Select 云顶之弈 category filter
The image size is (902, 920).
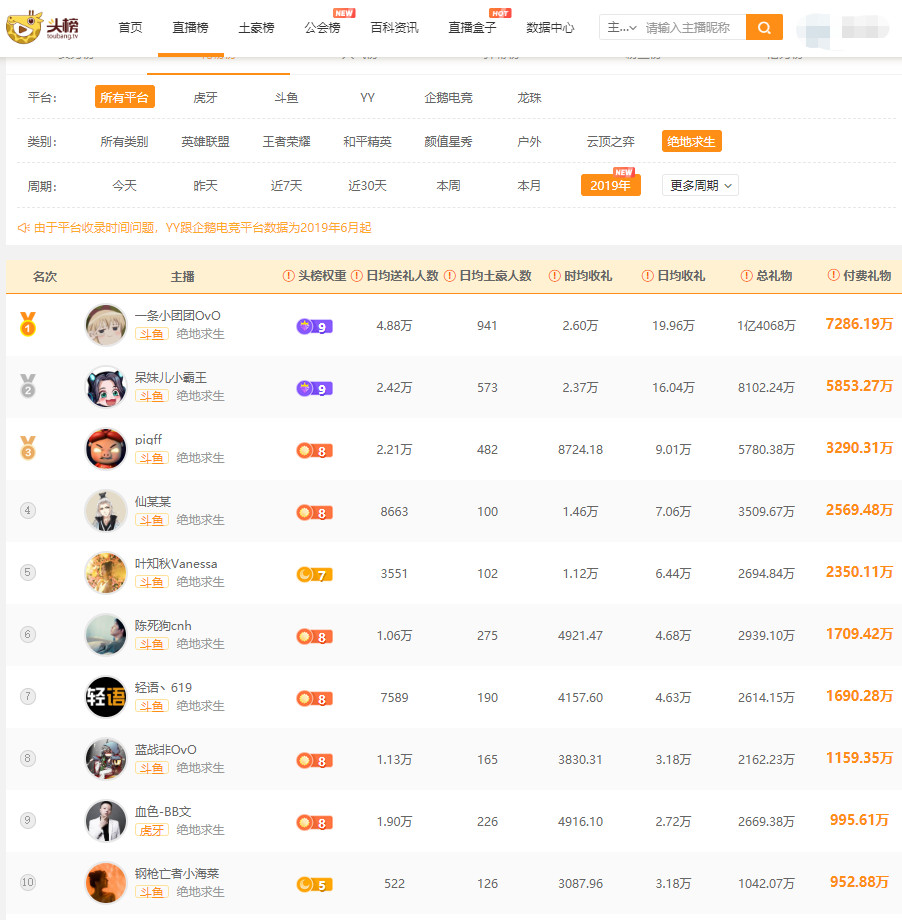pyautogui.click(x=610, y=141)
